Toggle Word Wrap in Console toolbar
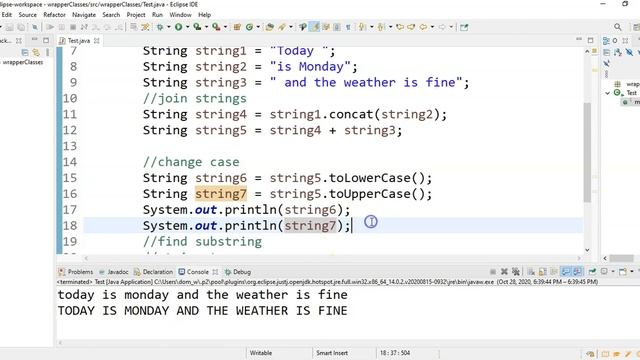 coord(554,271)
